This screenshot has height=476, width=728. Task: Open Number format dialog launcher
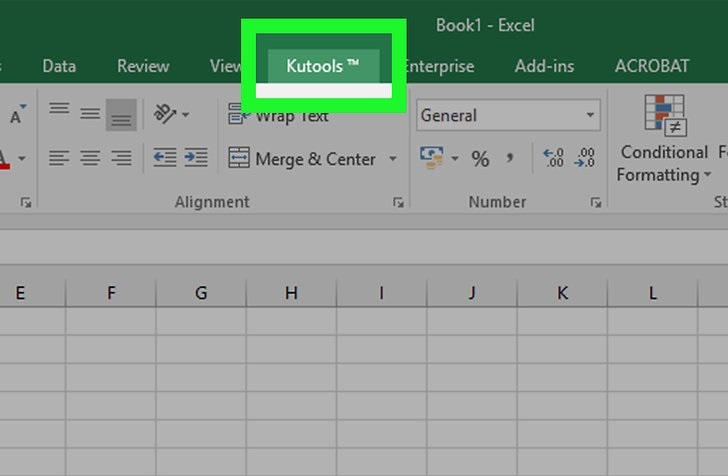click(x=596, y=202)
